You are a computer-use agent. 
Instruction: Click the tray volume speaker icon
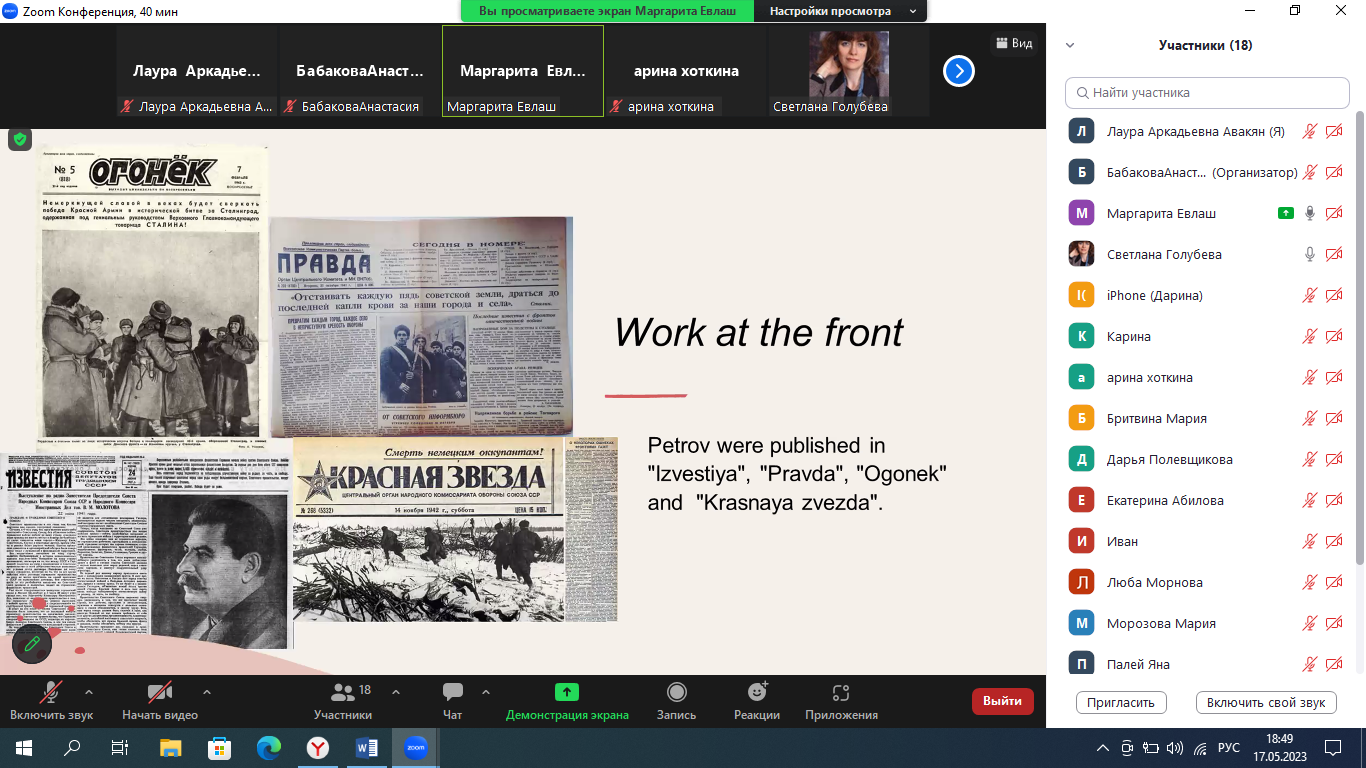point(1175,747)
